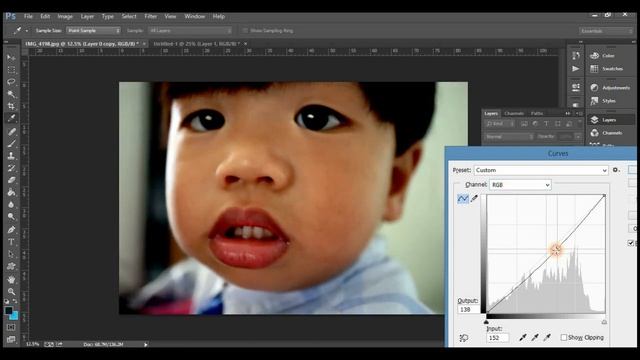Select the Healing Brush tool
Viewport: 640px width, 360px height.
point(11,131)
